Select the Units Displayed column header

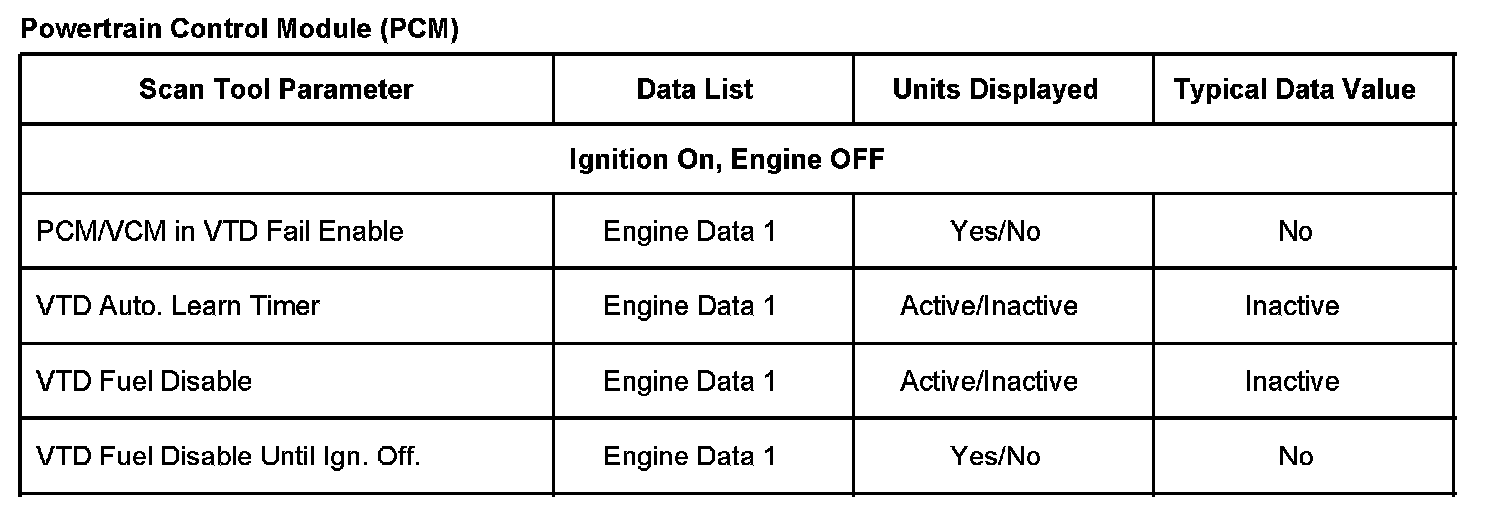coord(995,90)
